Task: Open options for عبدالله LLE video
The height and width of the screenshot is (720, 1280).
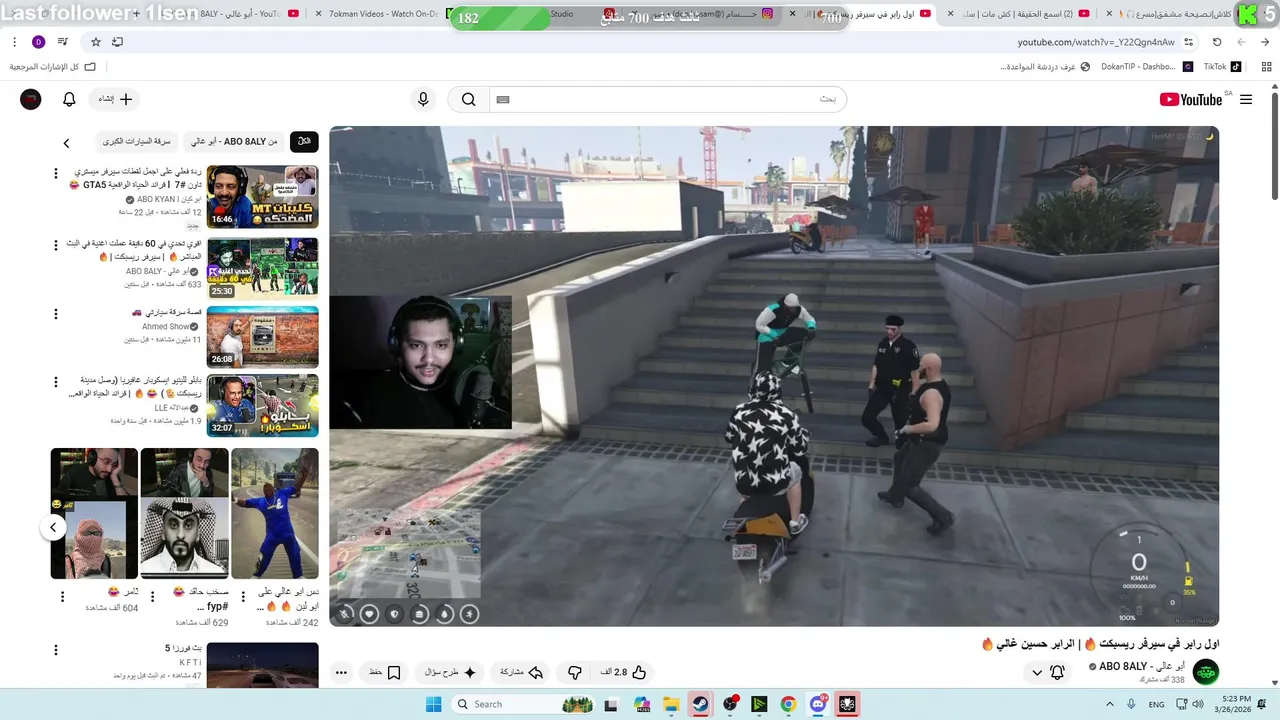Action: point(57,383)
